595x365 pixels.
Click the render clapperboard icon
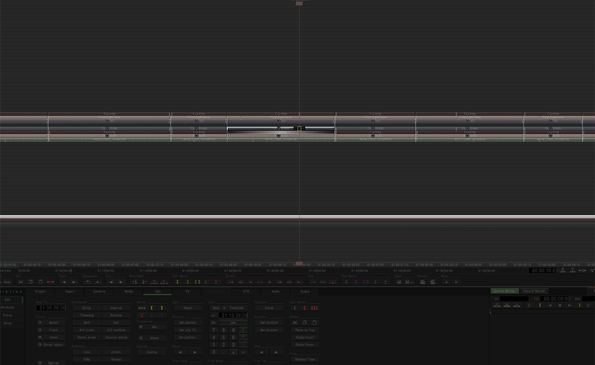tap(423, 282)
